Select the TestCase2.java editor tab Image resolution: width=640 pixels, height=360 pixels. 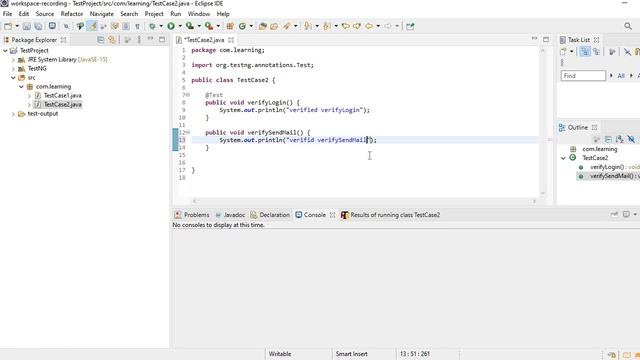[204, 40]
